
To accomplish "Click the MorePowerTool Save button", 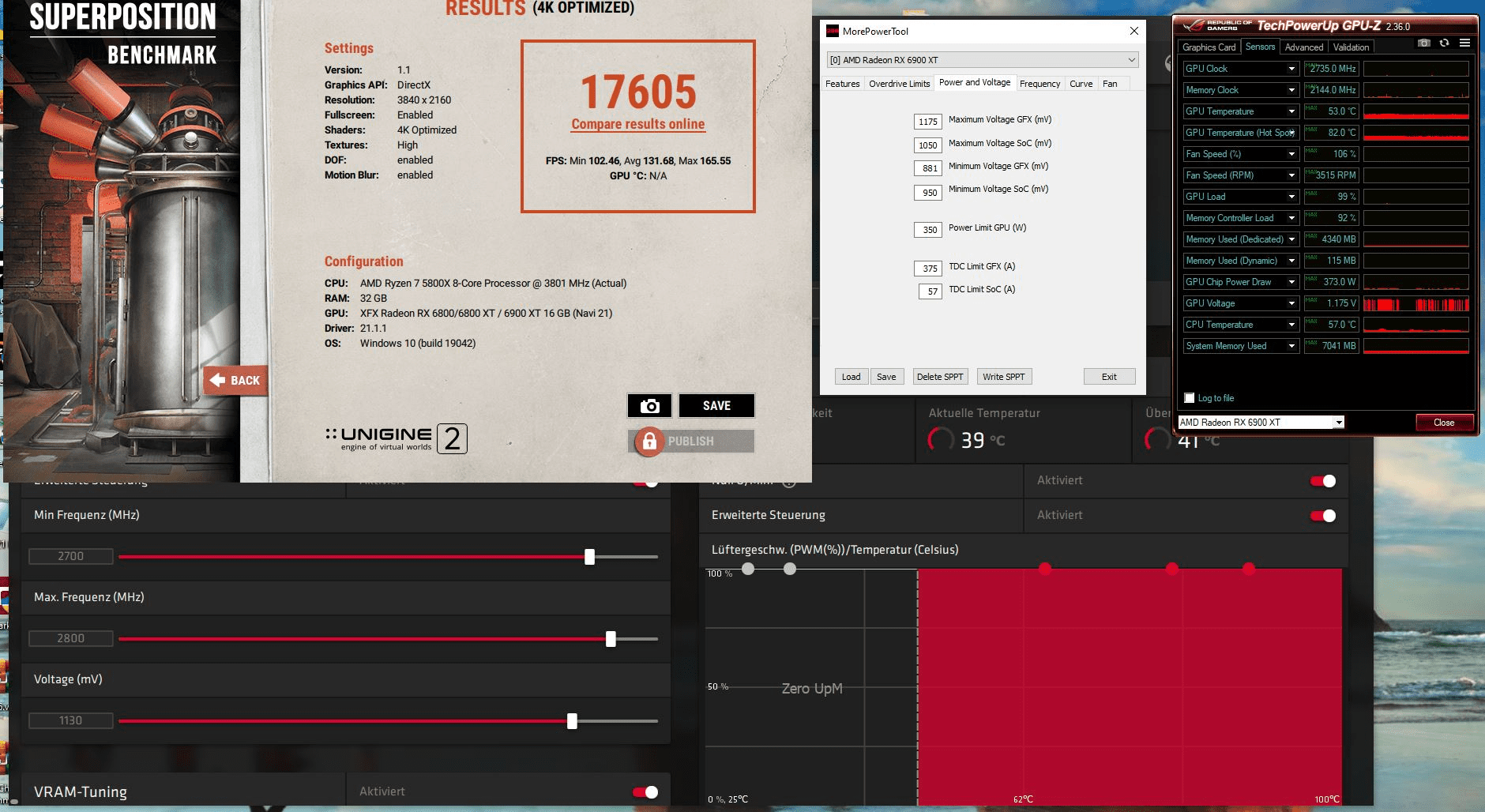I will coord(886,377).
